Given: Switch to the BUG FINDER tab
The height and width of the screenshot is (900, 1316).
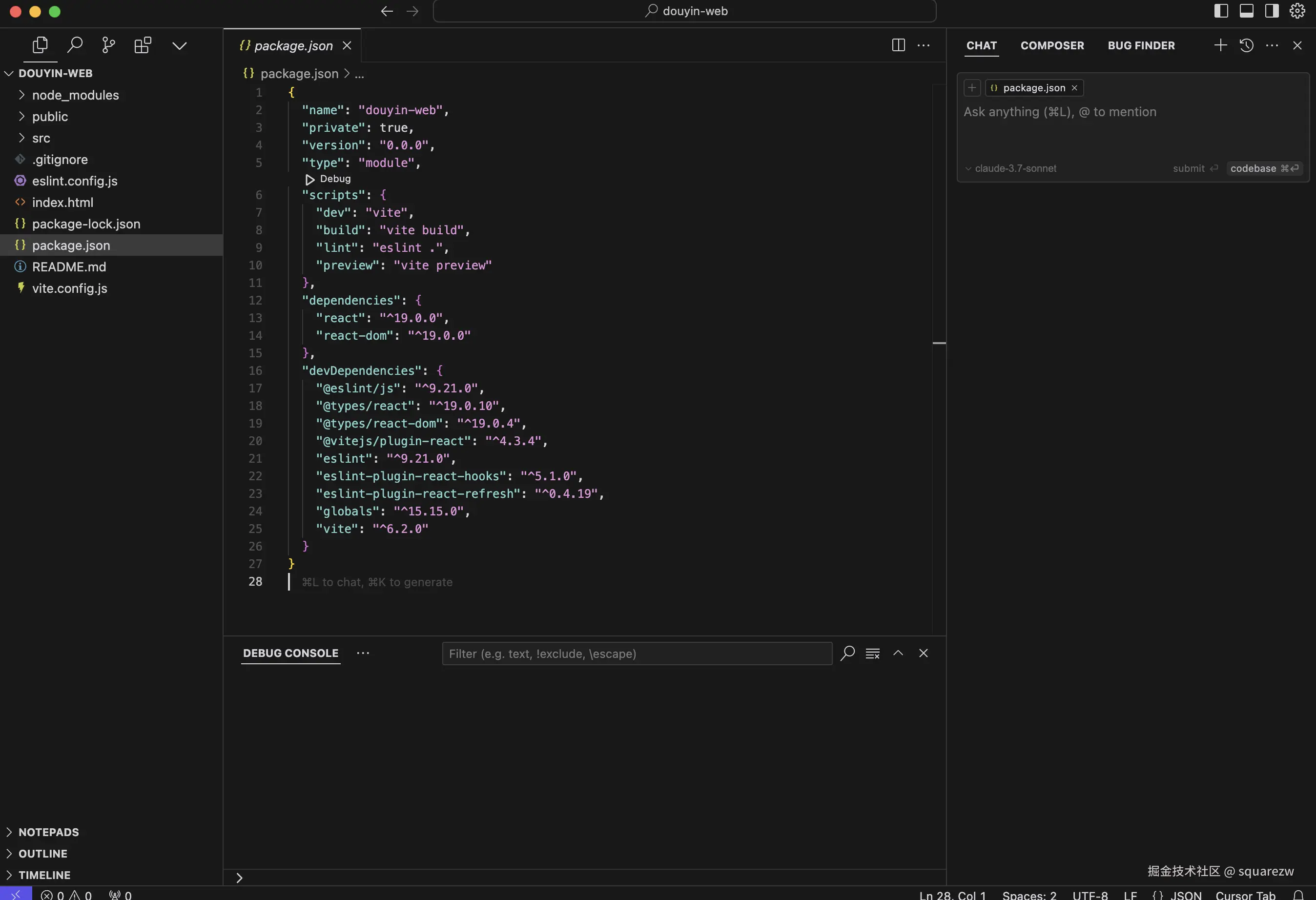Looking at the screenshot, I should [1141, 45].
